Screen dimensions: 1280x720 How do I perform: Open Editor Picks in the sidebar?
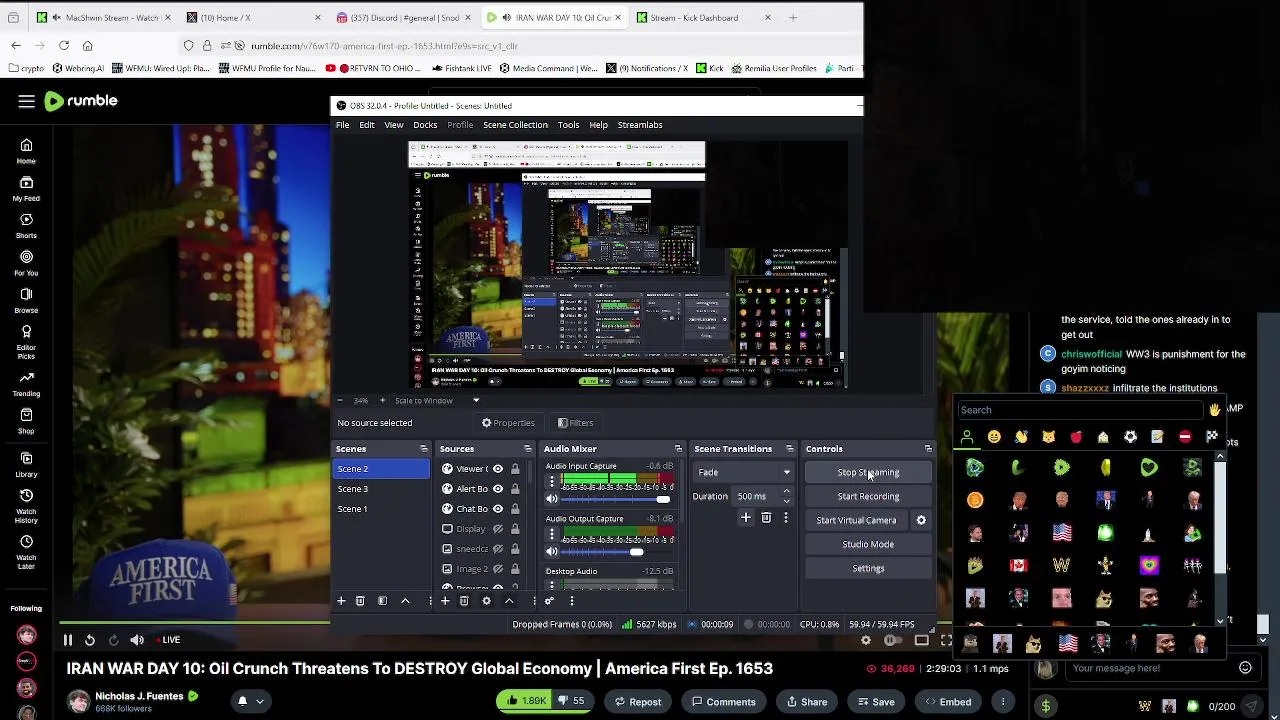[26, 342]
